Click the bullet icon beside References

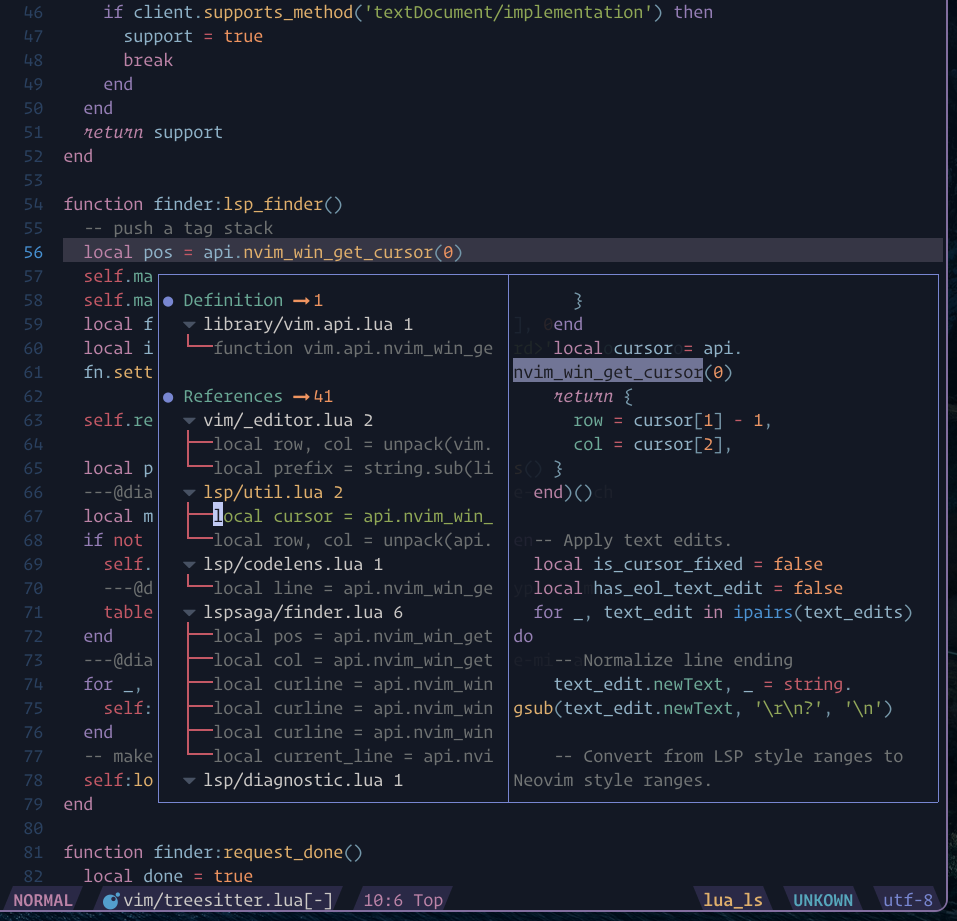click(168, 397)
